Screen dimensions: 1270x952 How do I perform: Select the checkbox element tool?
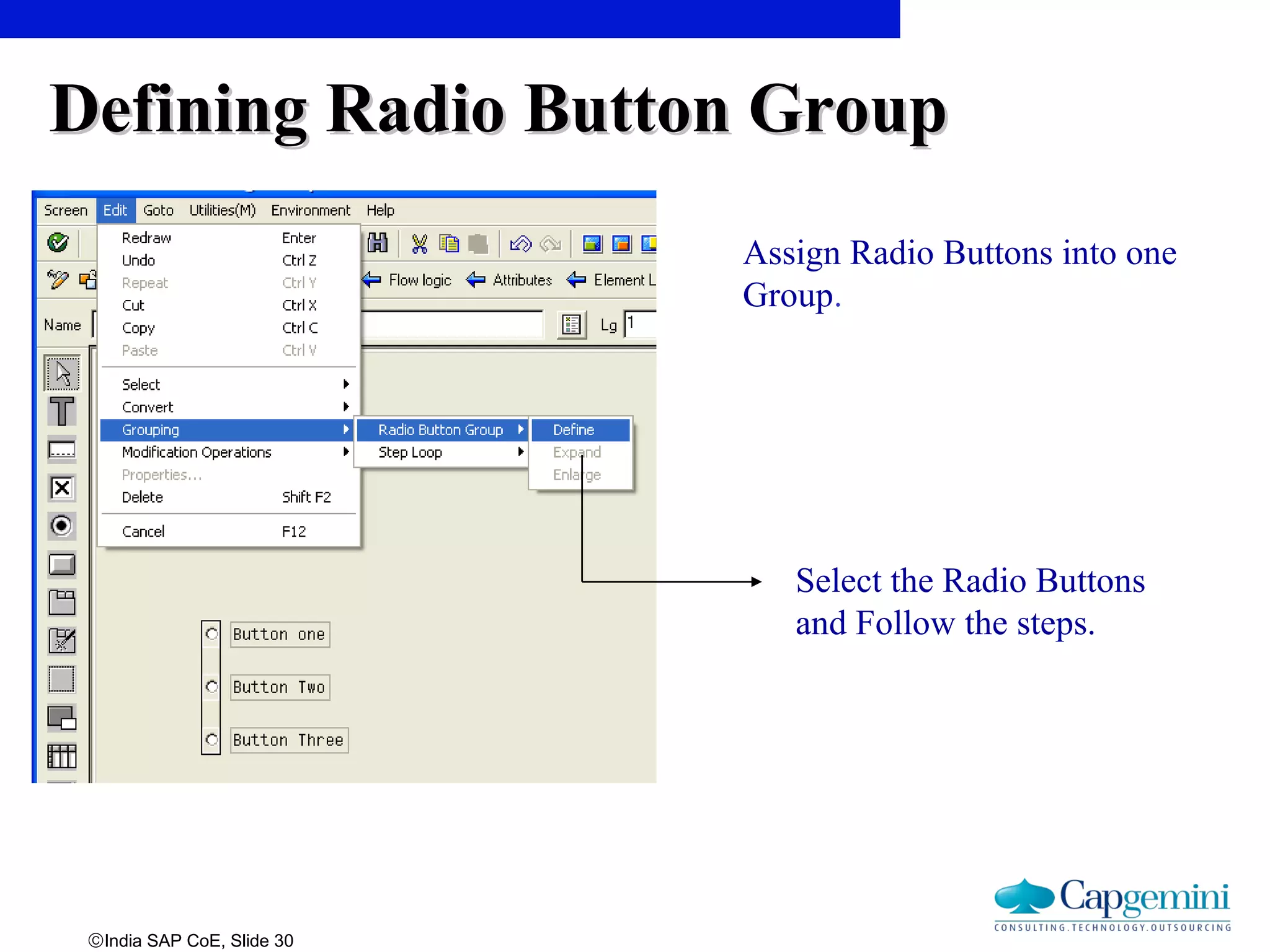(x=62, y=488)
